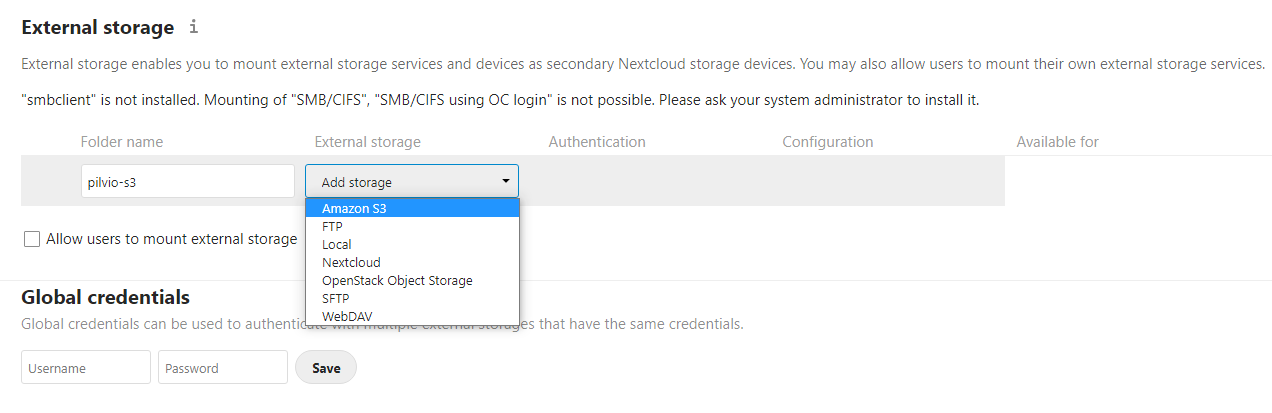
Task: Open the External storage info icon
Action: [x=194, y=27]
